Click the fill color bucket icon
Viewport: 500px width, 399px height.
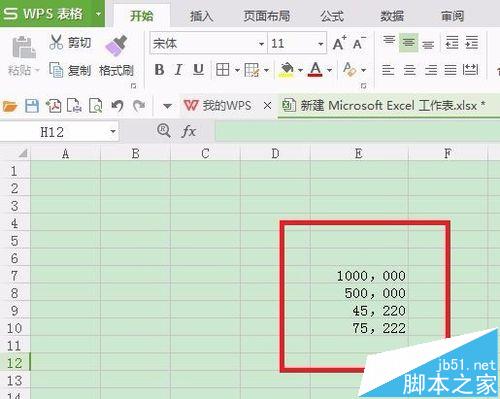coord(287,70)
